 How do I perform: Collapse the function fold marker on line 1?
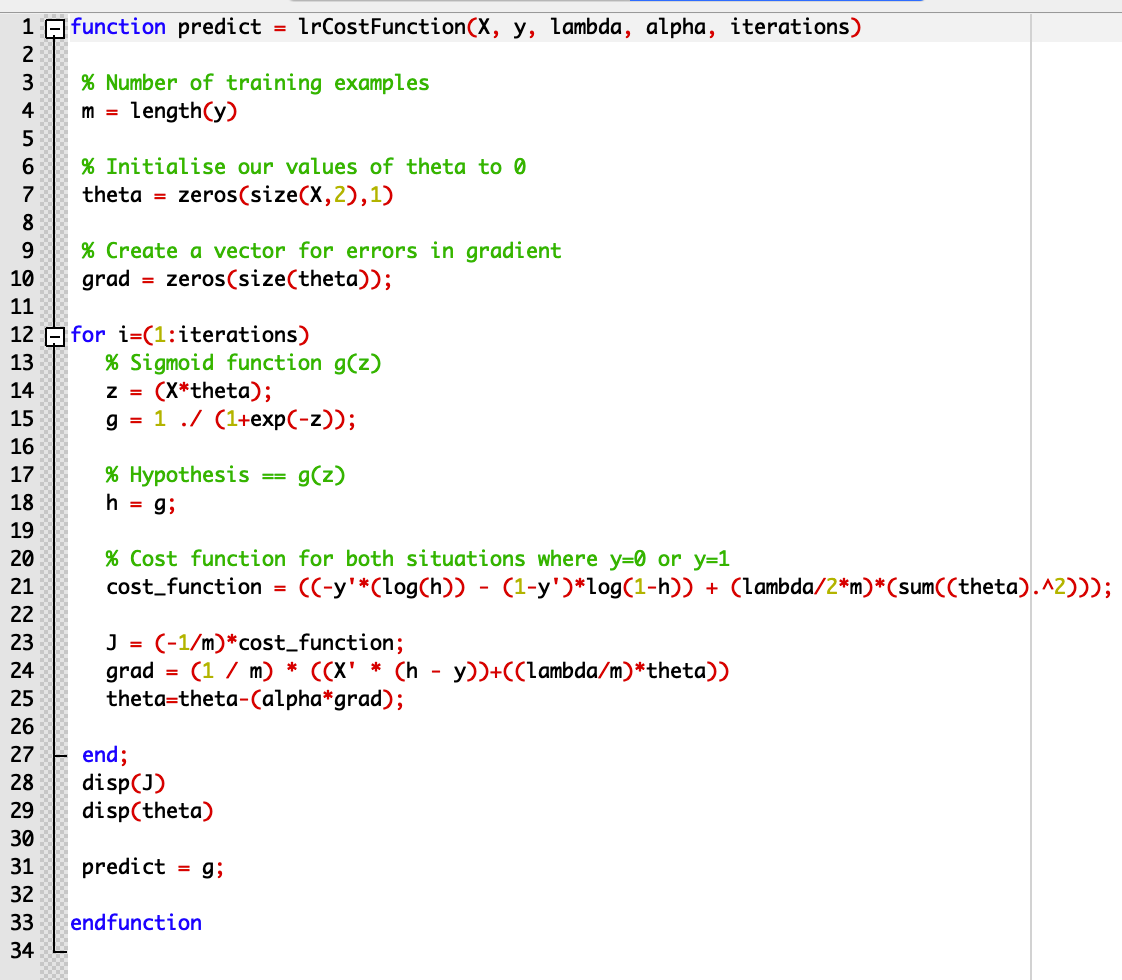(55, 29)
